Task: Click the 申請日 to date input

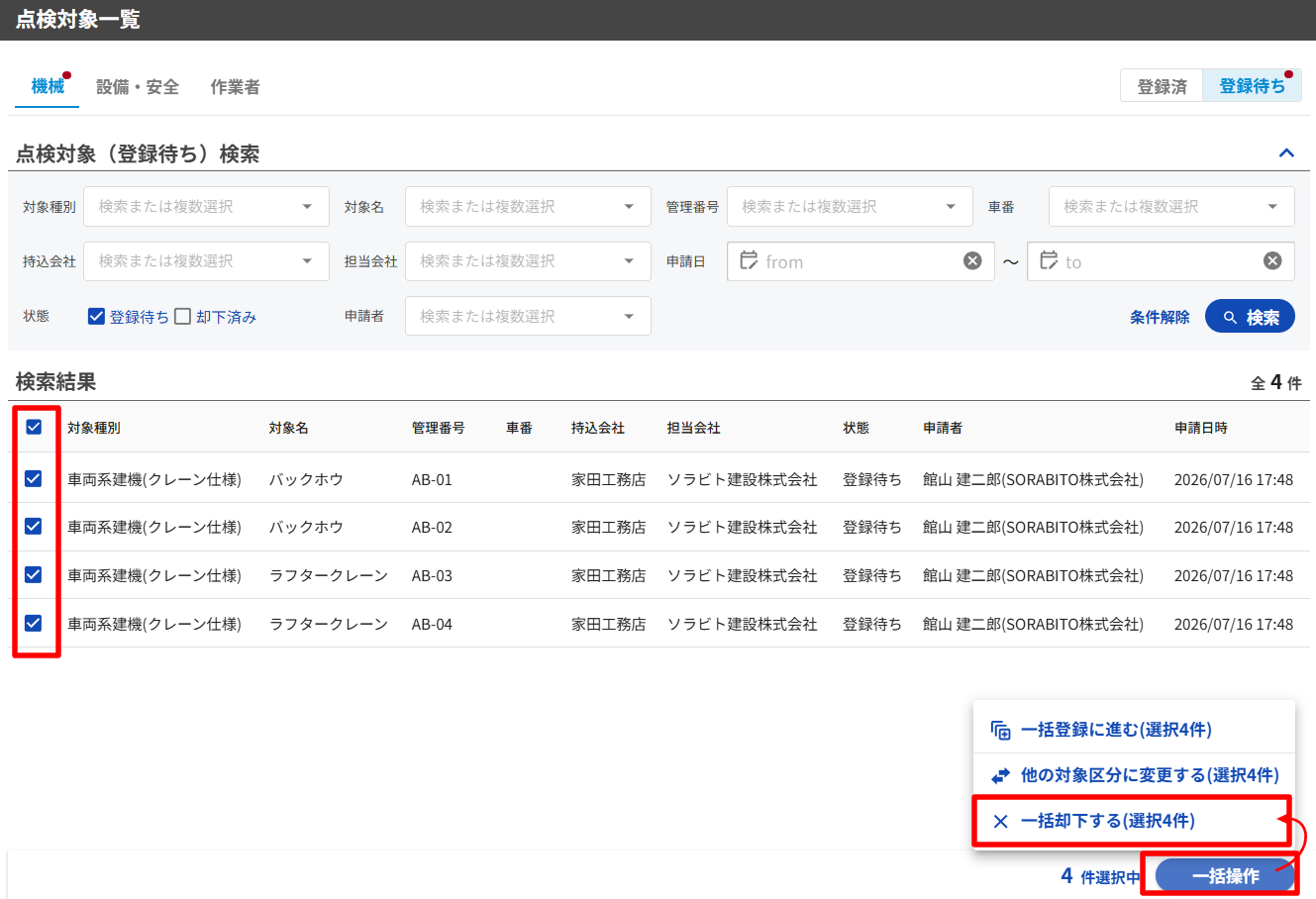Action: point(1161,260)
